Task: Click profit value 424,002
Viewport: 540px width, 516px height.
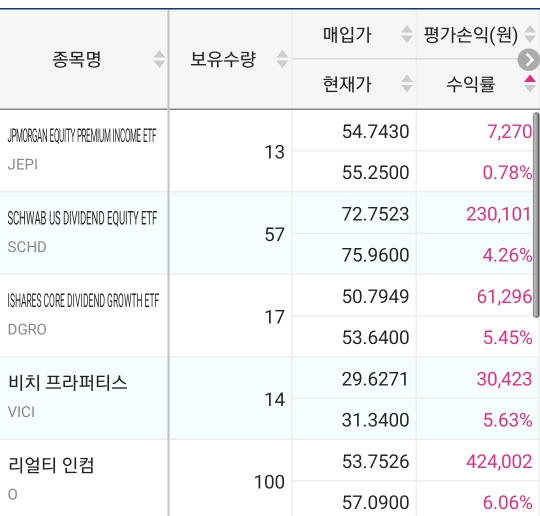Action: coord(499,461)
